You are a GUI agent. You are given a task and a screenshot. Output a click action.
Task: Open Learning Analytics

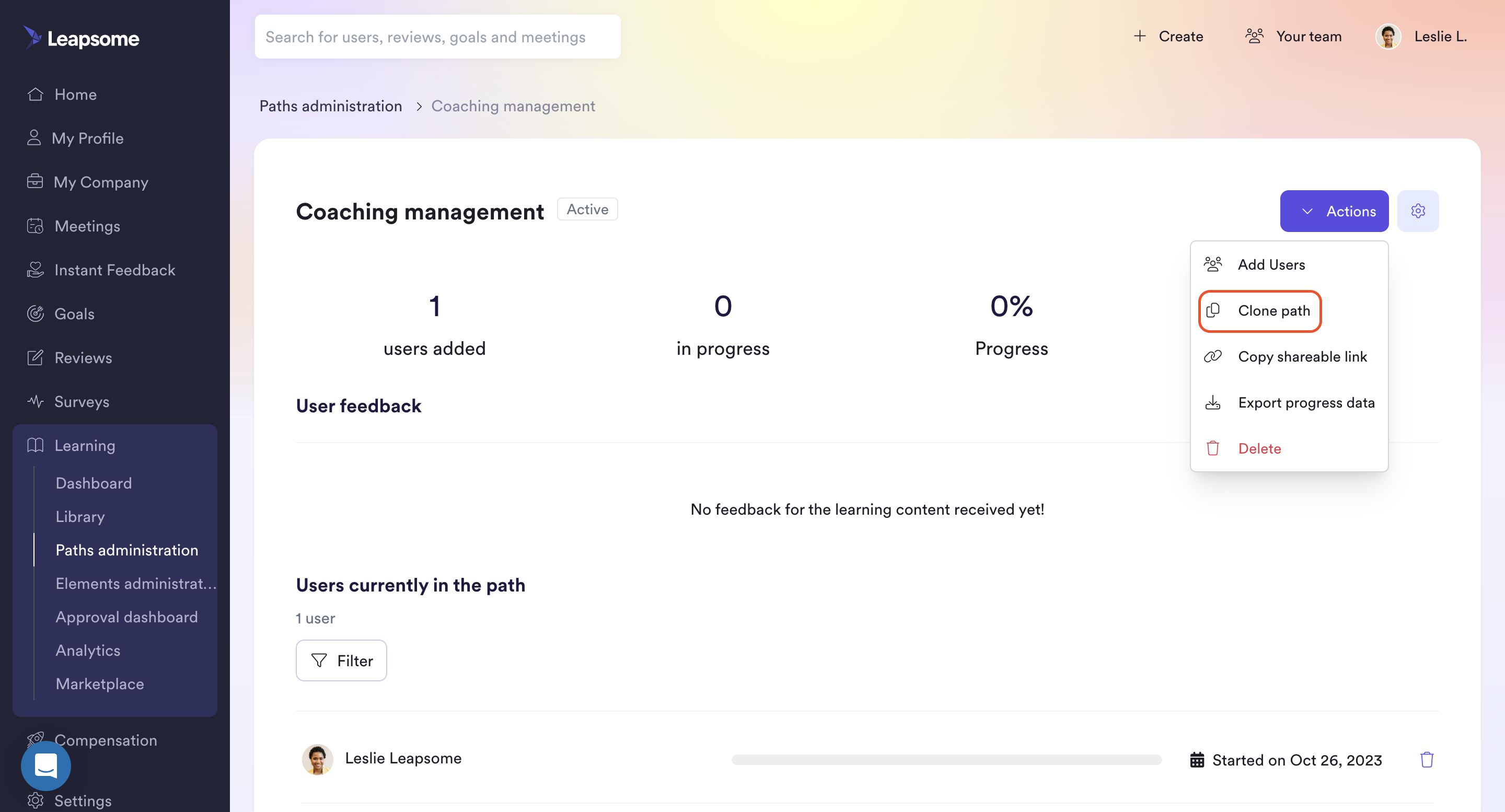[88, 649]
